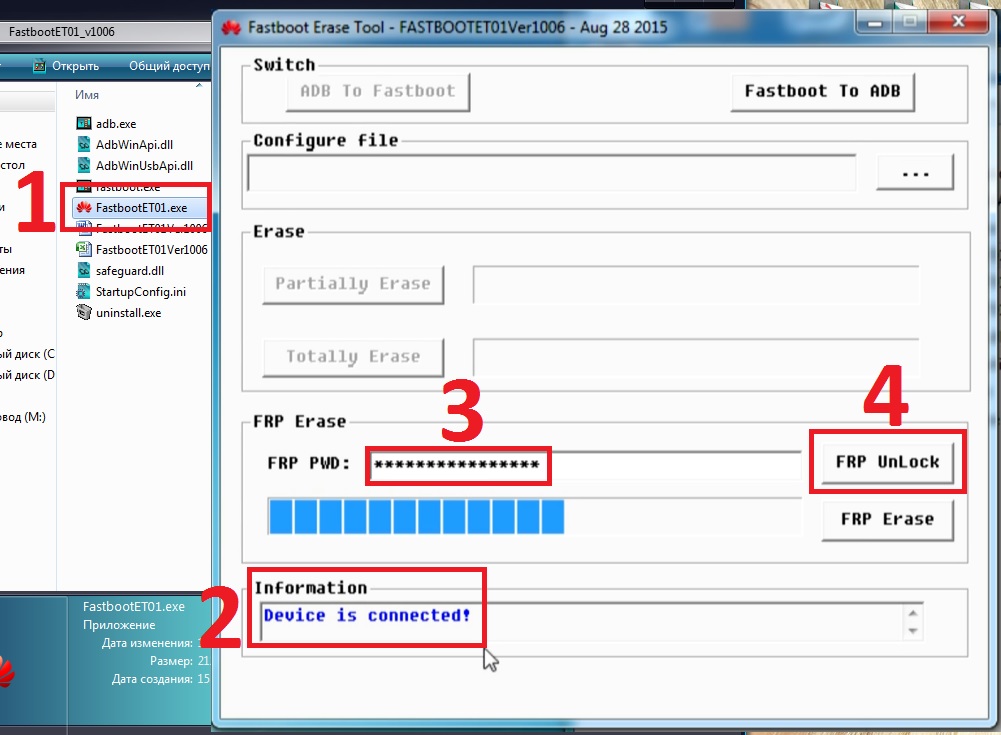The height and width of the screenshot is (735, 1001).
Task: Click FastbootET01.exe Huawei file icon
Action: pos(84,207)
